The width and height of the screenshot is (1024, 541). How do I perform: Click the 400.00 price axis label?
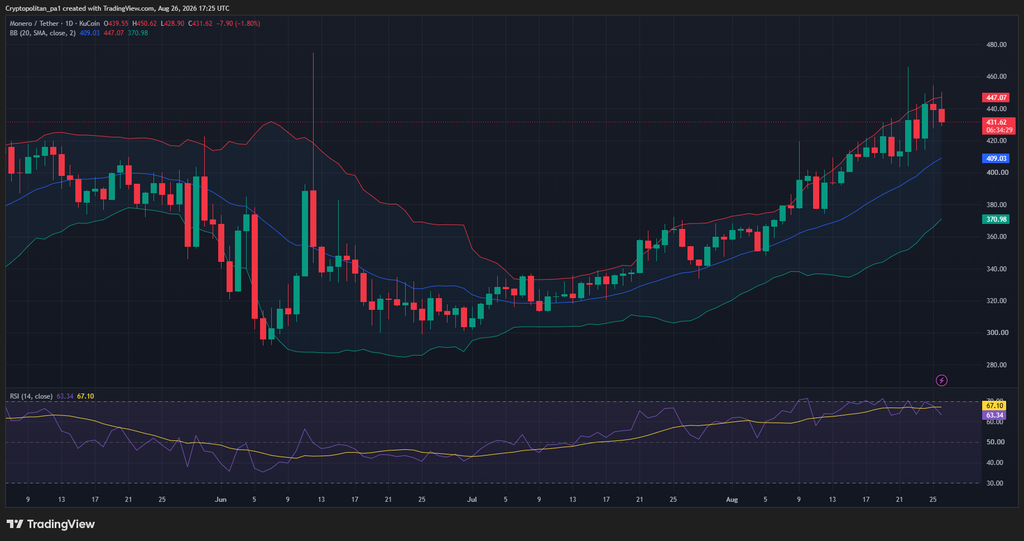(x=996, y=172)
